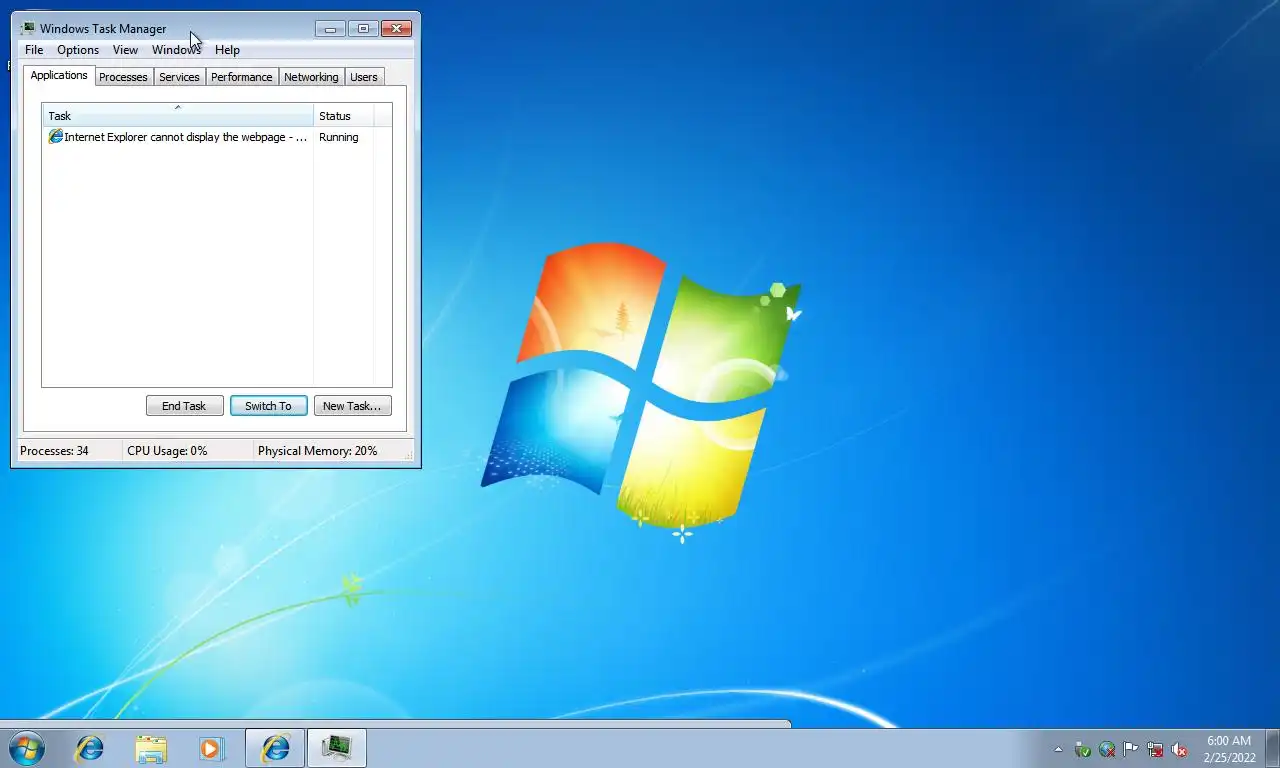Show hidden tray icons arrow
The height and width of the screenshot is (768, 1280).
[1059, 749]
